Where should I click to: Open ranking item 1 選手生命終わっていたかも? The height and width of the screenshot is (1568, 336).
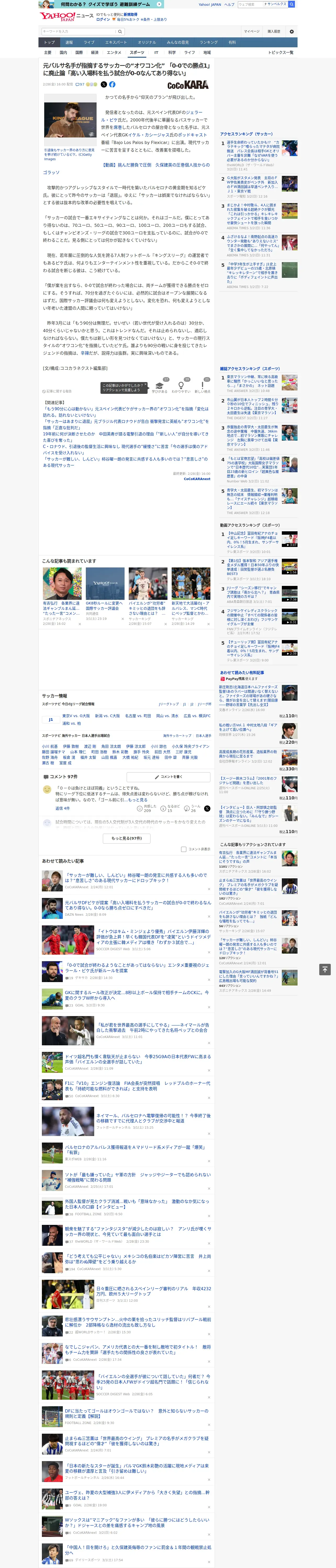(x=253, y=151)
